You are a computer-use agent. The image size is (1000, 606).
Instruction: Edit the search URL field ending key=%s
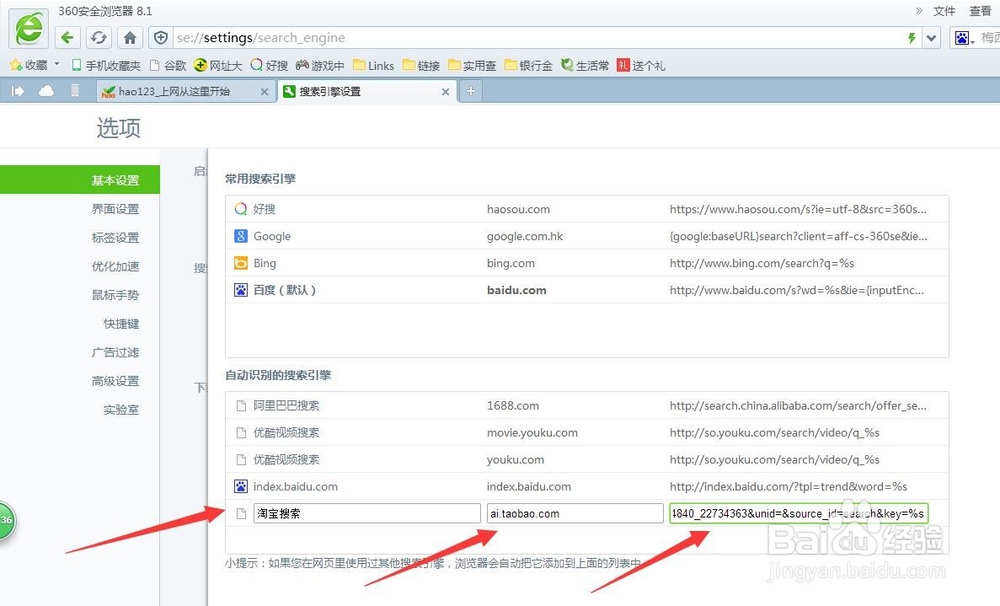tap(798, 513)
